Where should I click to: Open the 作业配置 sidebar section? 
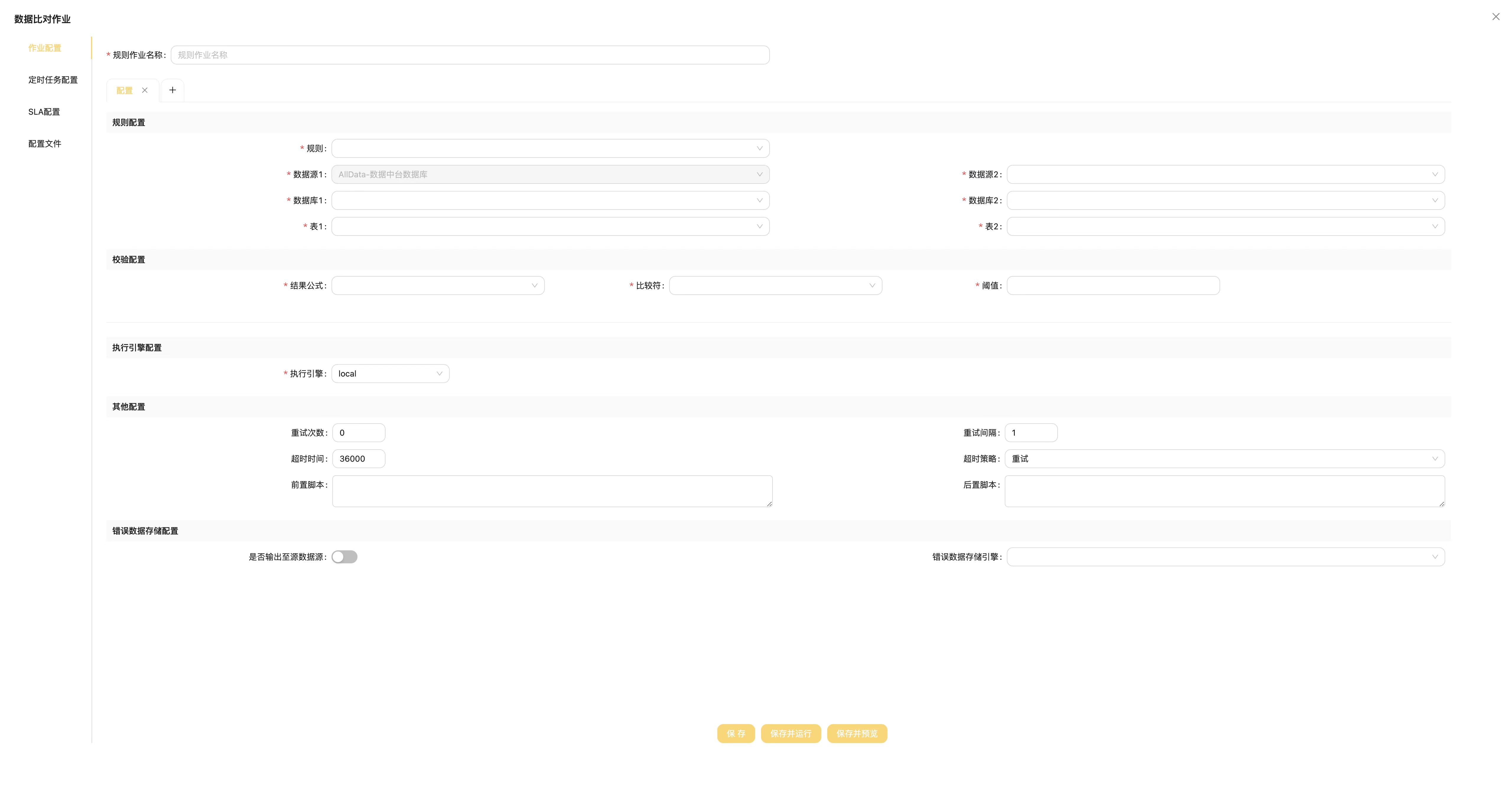pyautogui.click(x=45, y=48)
